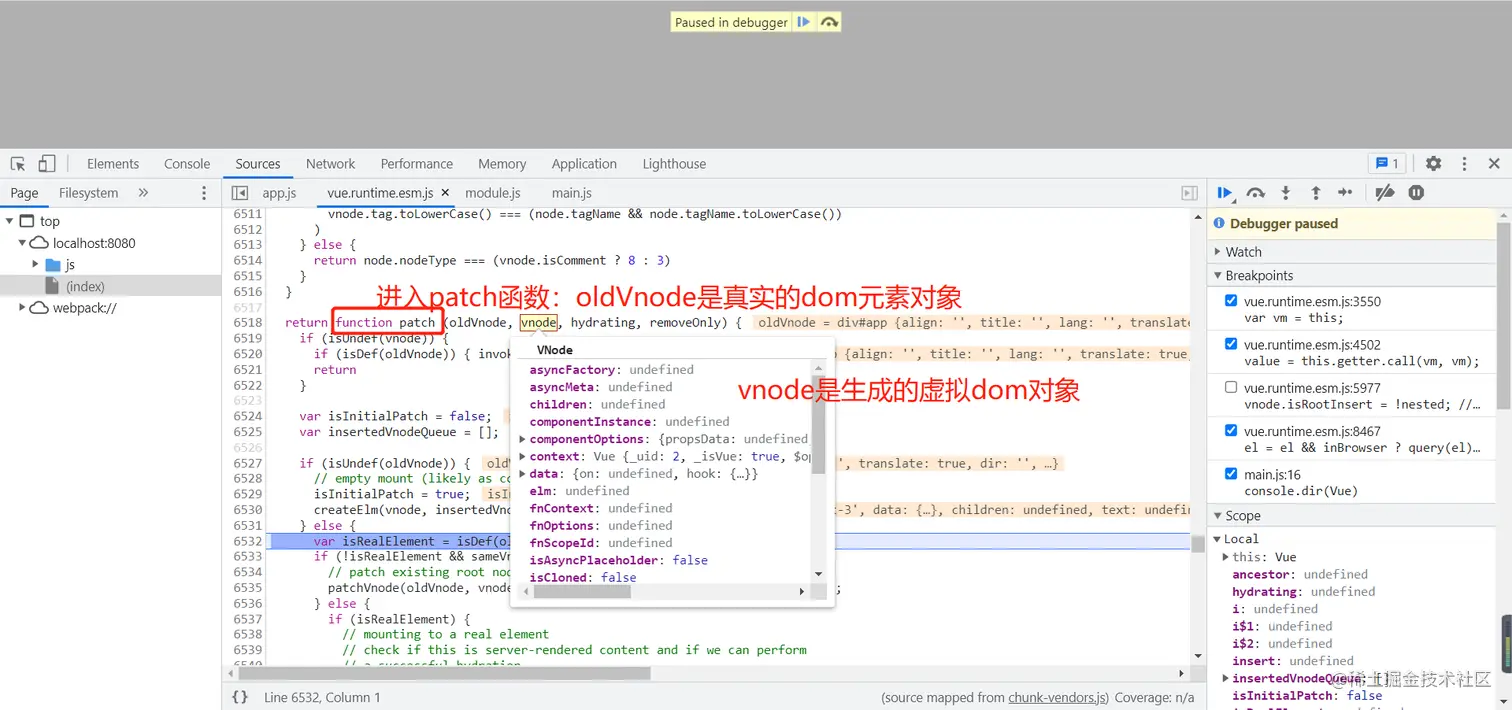1512x710 pixels.
Task: Open the Memory panel
Action: 502,164
